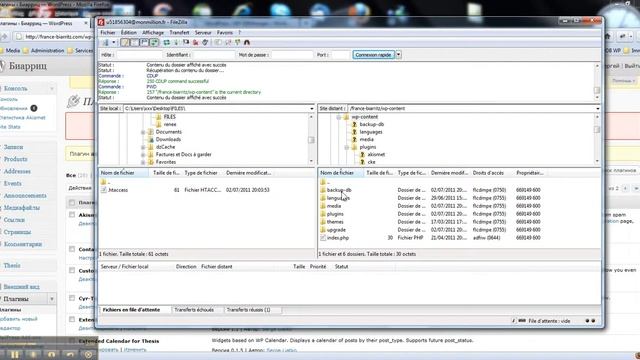Image resolution: width=640 pixels, height=360 pixels.
Task: Open the Connexion rapide history dropdown arrow
Action: [398, 55]
